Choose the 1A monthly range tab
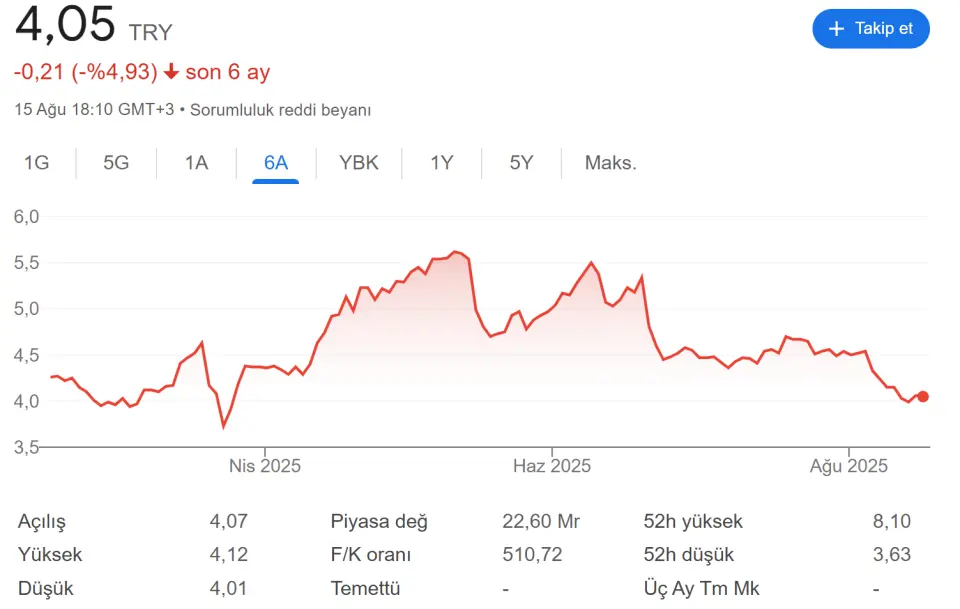The image size is (960, 609). pyautogui.click(x=196, y=163)
